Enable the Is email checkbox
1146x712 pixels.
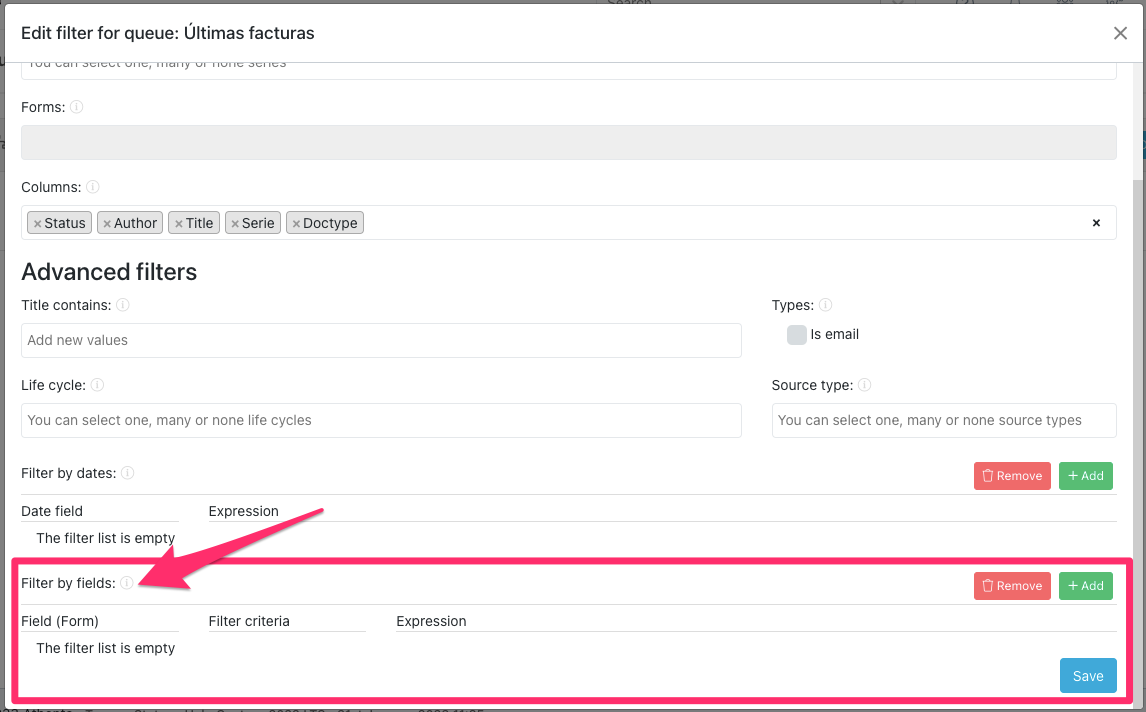point(797,335)
